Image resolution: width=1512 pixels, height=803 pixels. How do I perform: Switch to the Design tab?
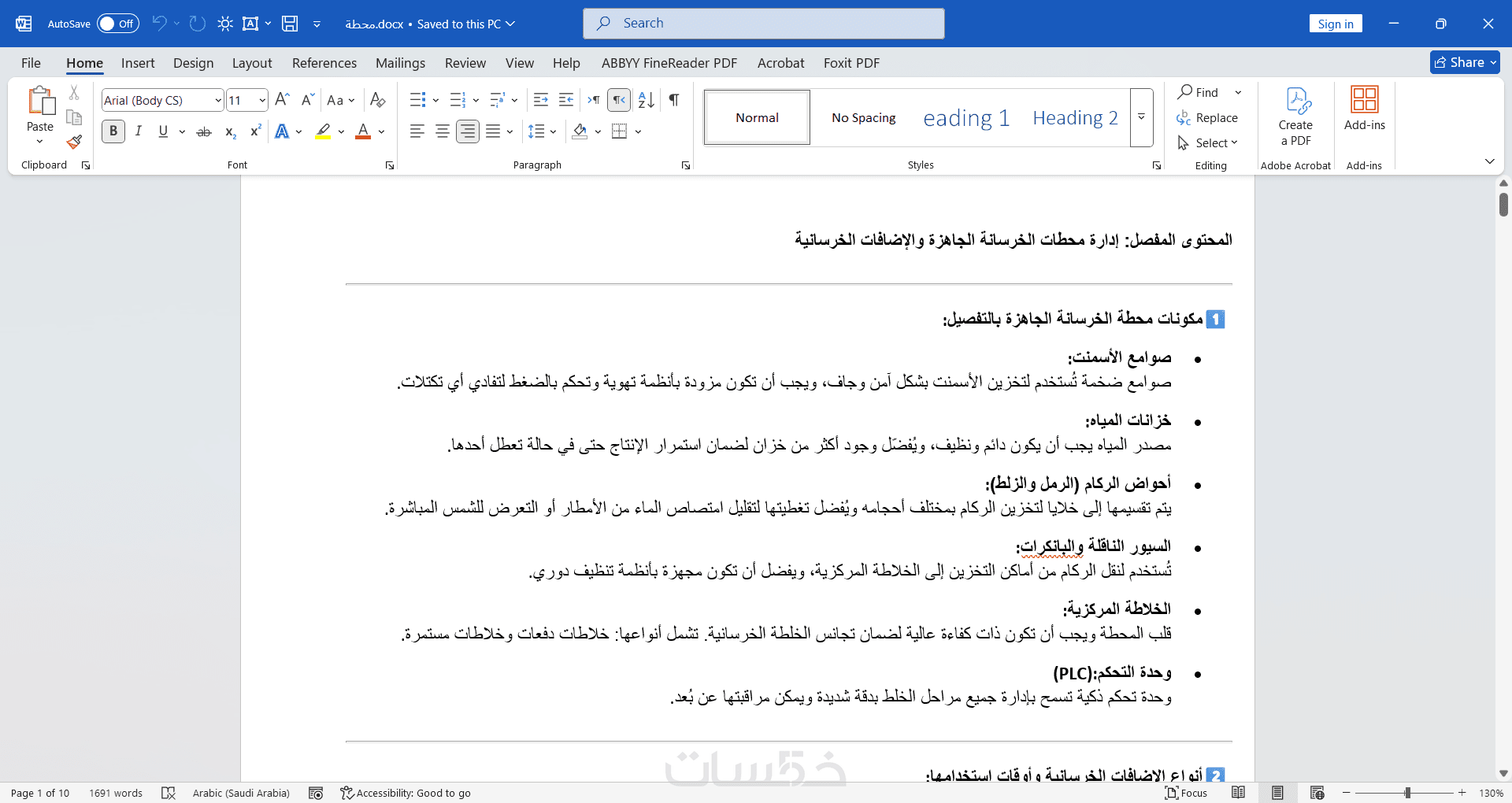point(193,63)
